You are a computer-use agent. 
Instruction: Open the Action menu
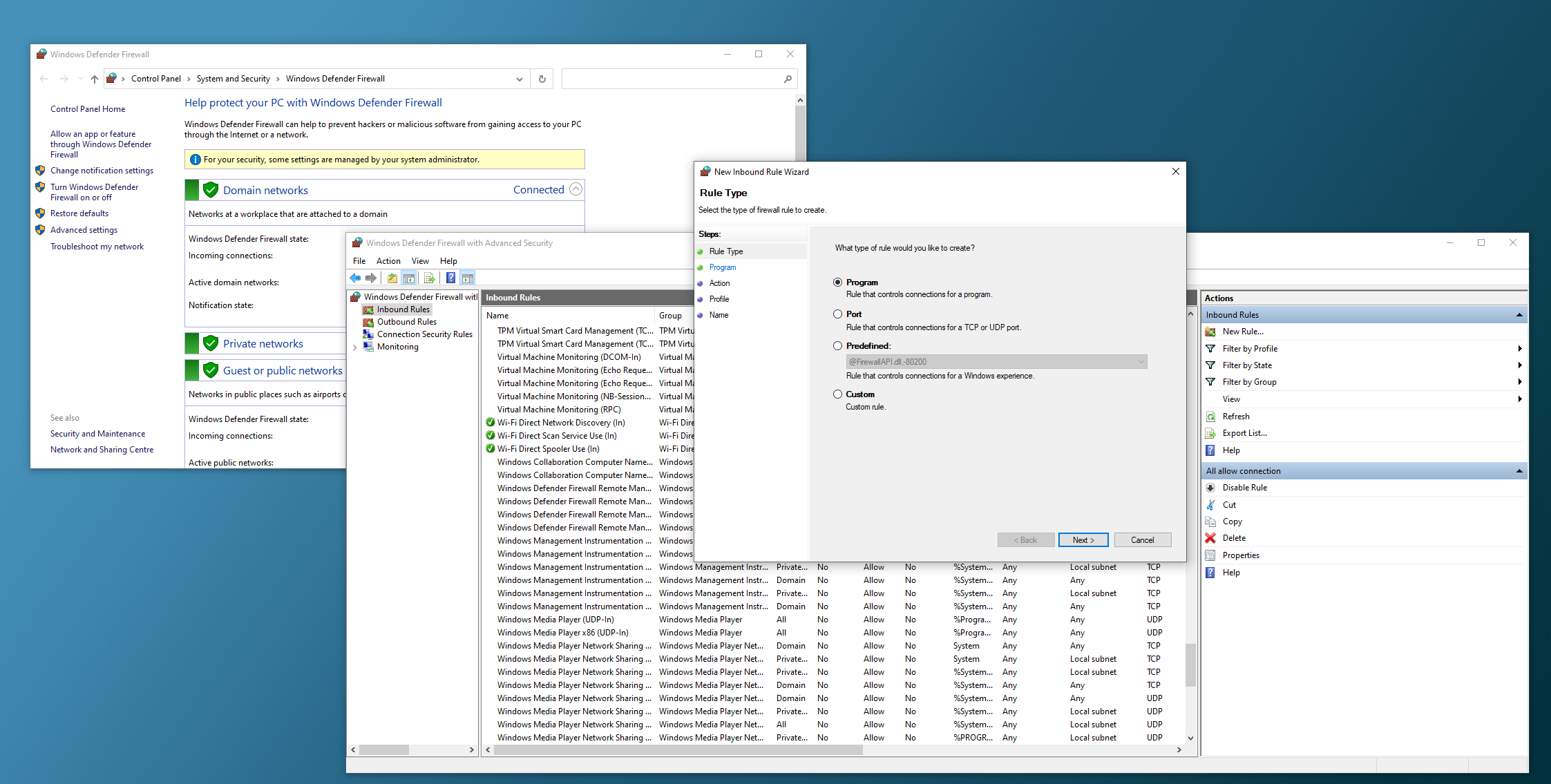pos(388,260)
